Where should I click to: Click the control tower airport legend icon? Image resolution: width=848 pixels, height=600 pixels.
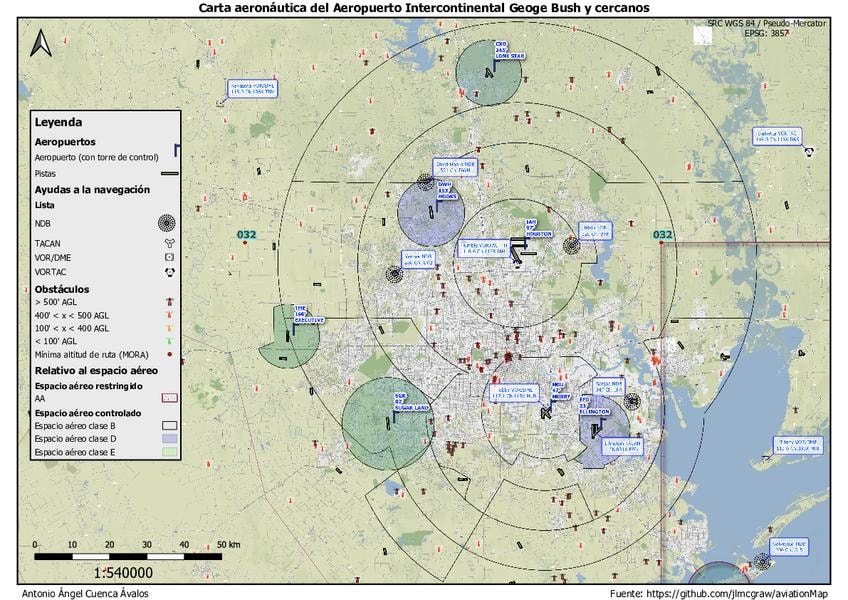(x=176, y=152)
